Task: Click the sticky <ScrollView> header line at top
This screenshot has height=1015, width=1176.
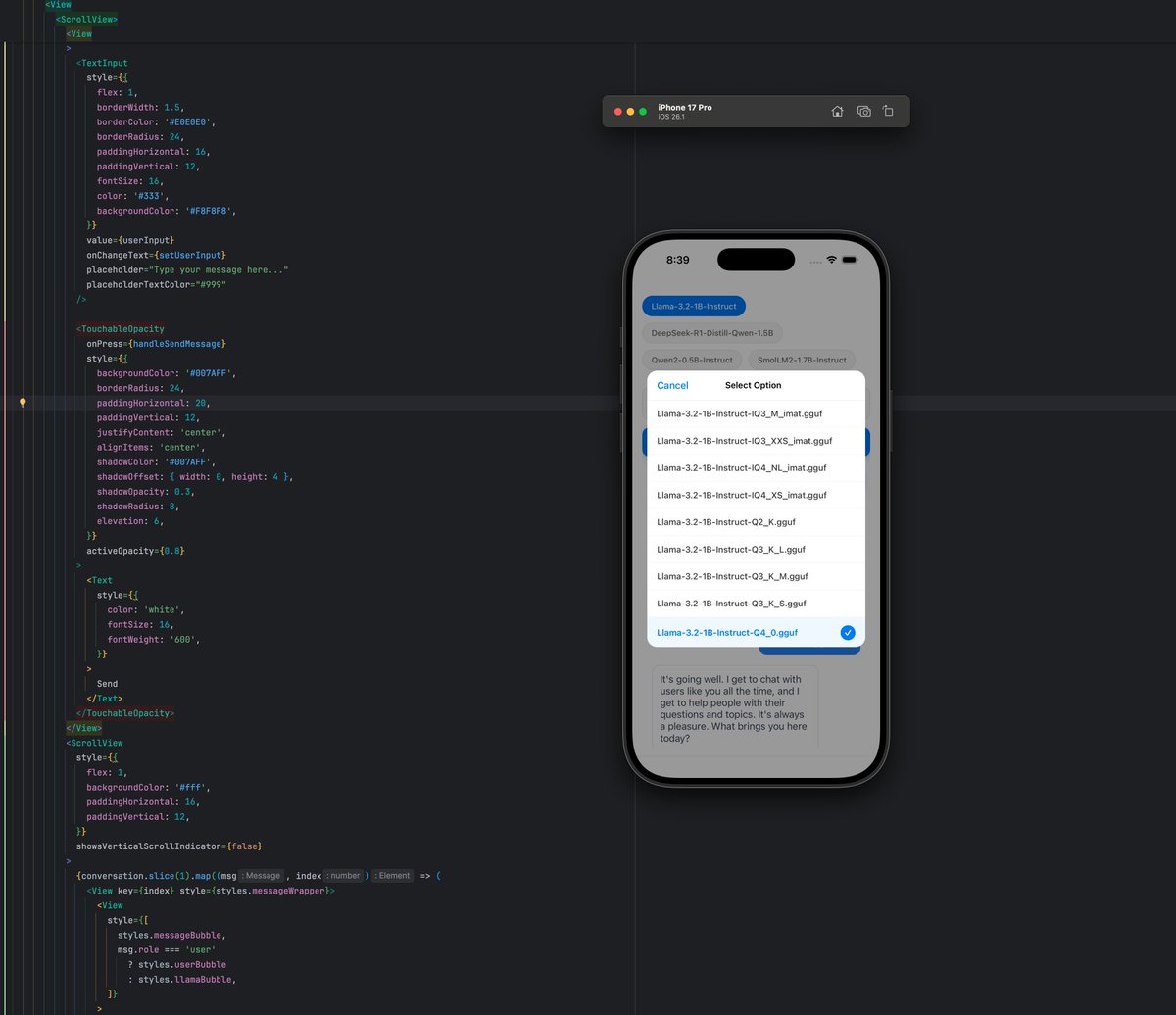Action: click(86, 19)
